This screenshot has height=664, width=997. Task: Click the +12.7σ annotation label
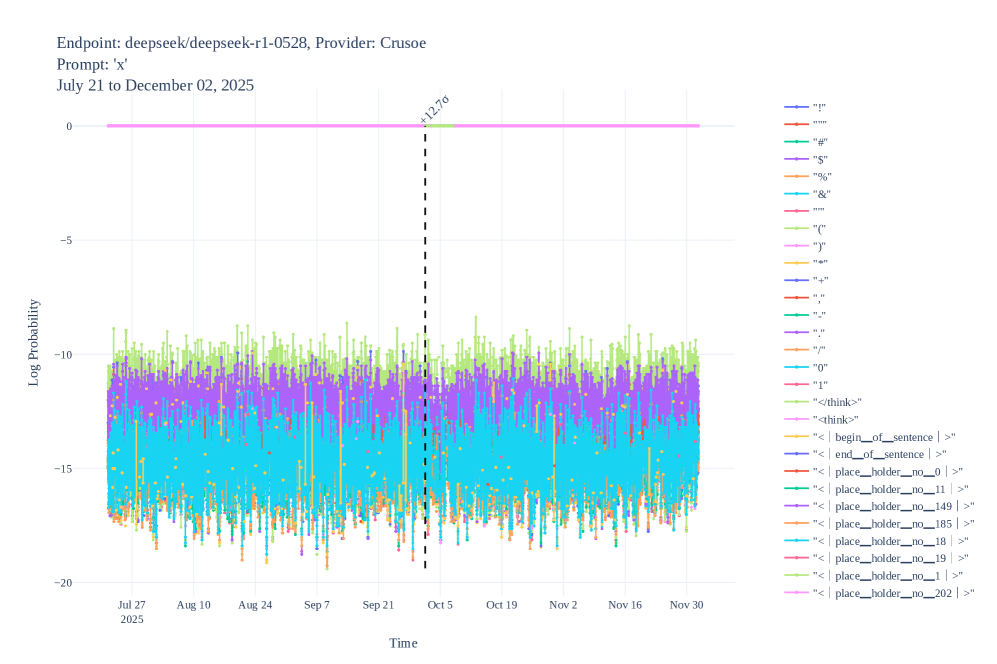435,108
